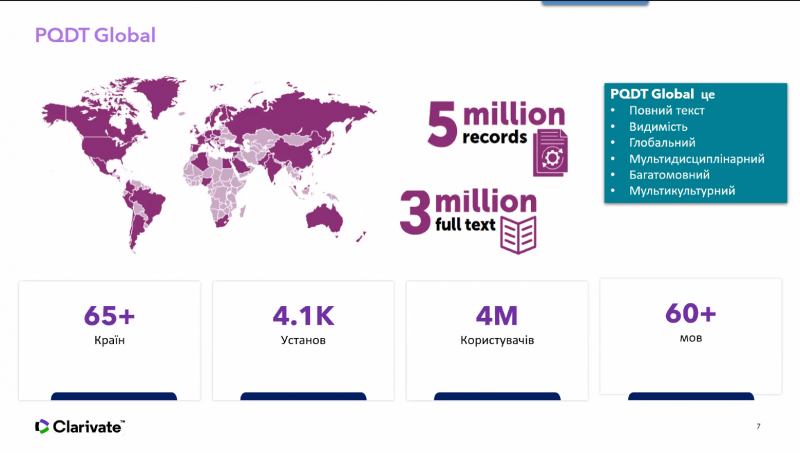Viewport: 800px width, 453px height.
Task: Click the '4M' statistic
Action: (497, 316)
